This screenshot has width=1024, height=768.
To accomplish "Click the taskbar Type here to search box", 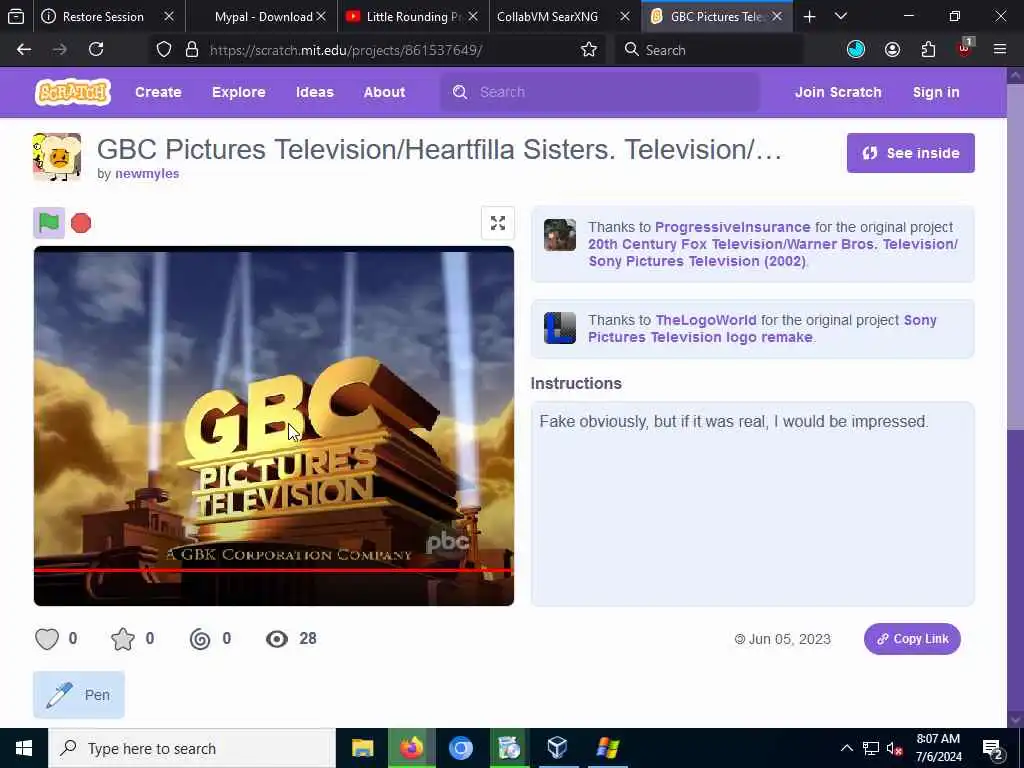I will pos(192,748).
